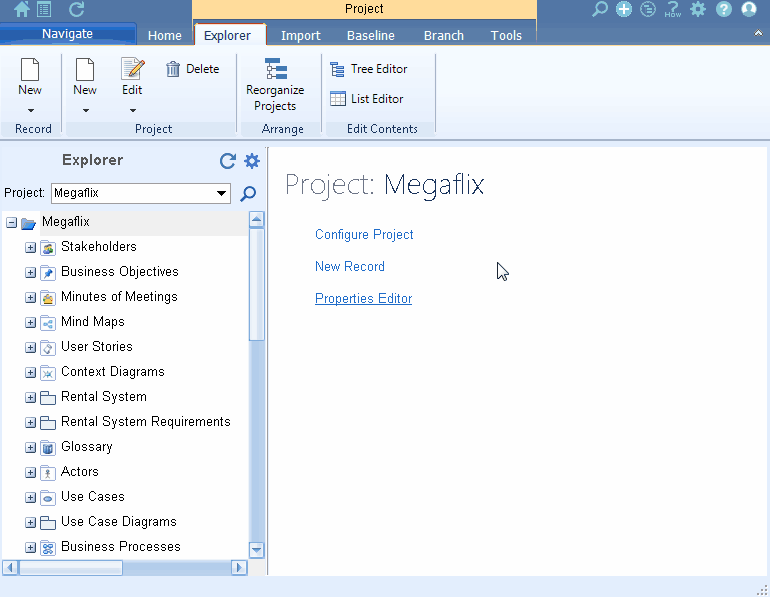Expand the Use Case Diagrams node

[x=30, y=523]
